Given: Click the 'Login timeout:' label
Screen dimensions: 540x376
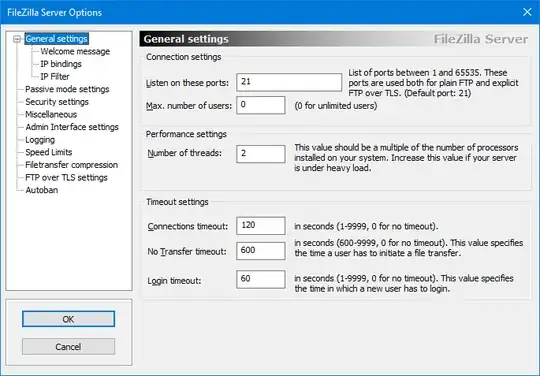Looking at the screenshot, I should point(174,281).
